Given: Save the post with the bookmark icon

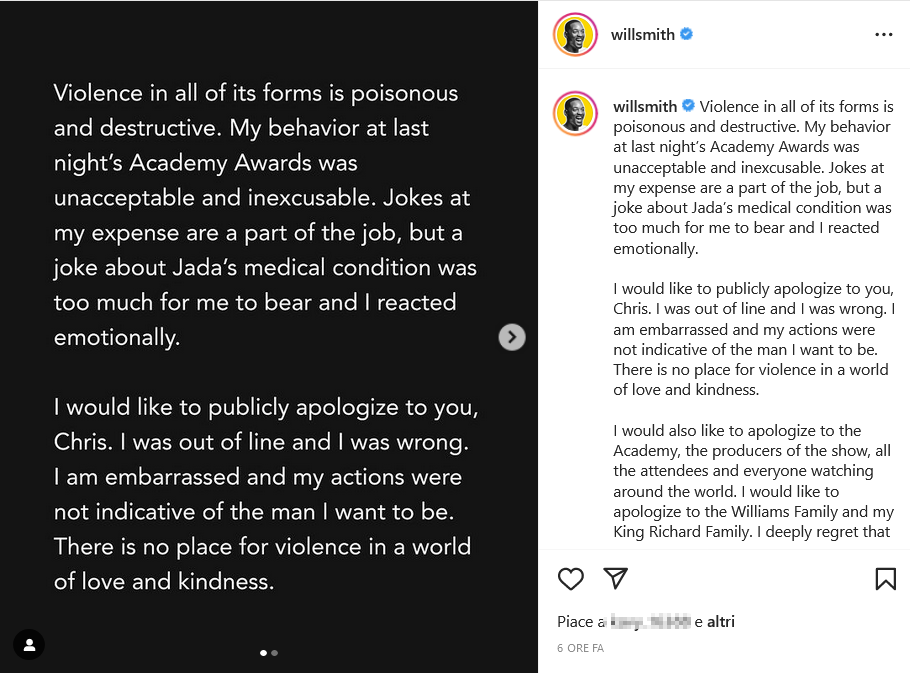Looking at the screenshot, I should (x=885, y=578).
